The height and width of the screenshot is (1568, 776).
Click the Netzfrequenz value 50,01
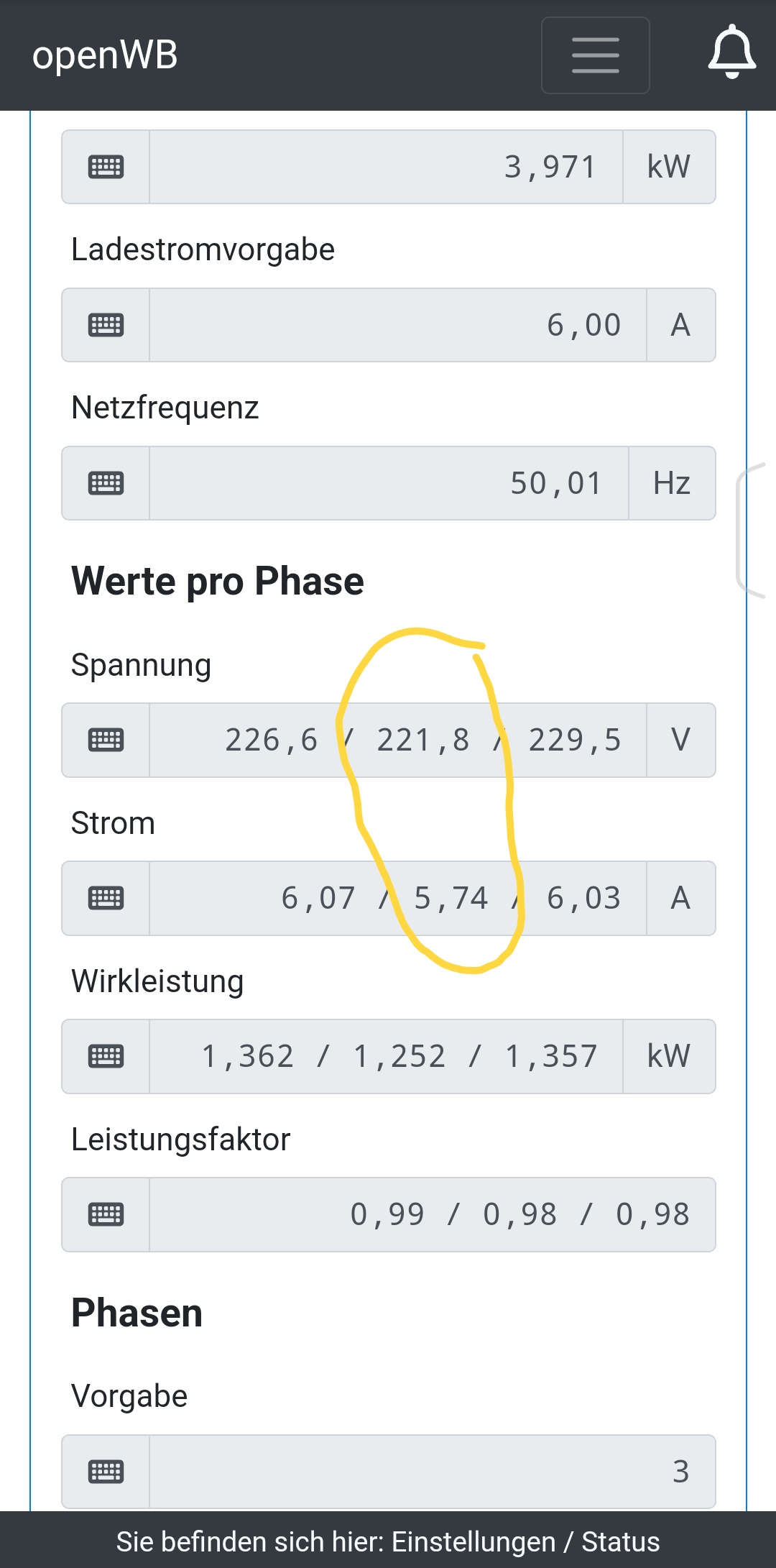(388, 483)
